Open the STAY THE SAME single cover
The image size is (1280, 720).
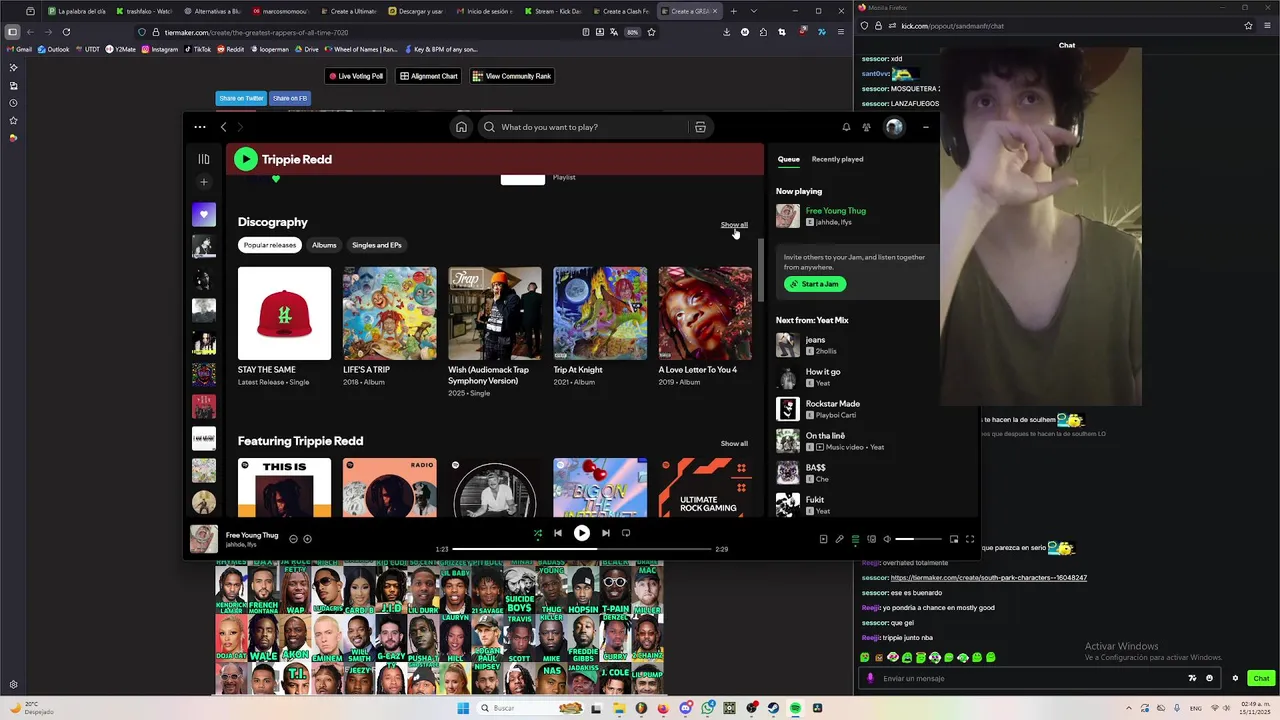click(x=284, y=313)
